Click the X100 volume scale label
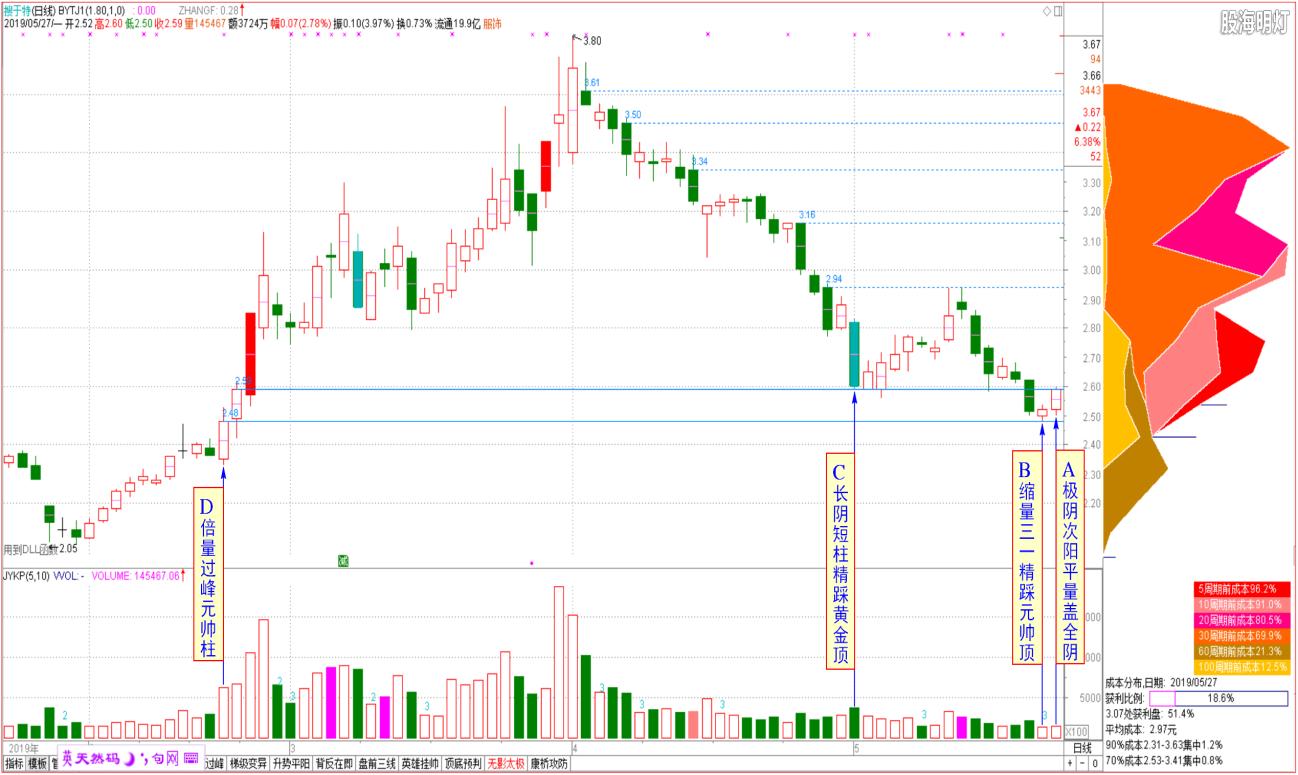 (x=1077, y=731)
